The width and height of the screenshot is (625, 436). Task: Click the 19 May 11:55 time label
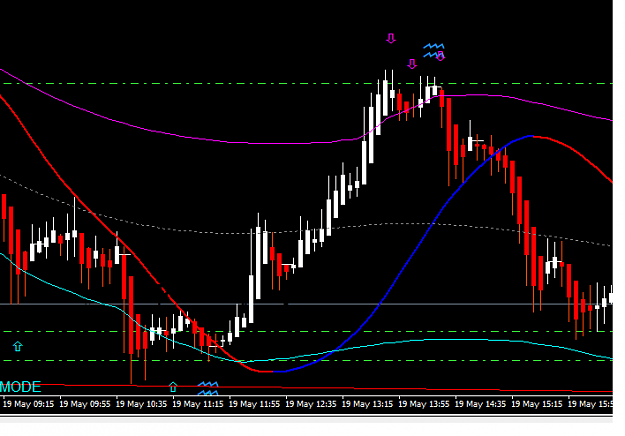pos(254,404)
